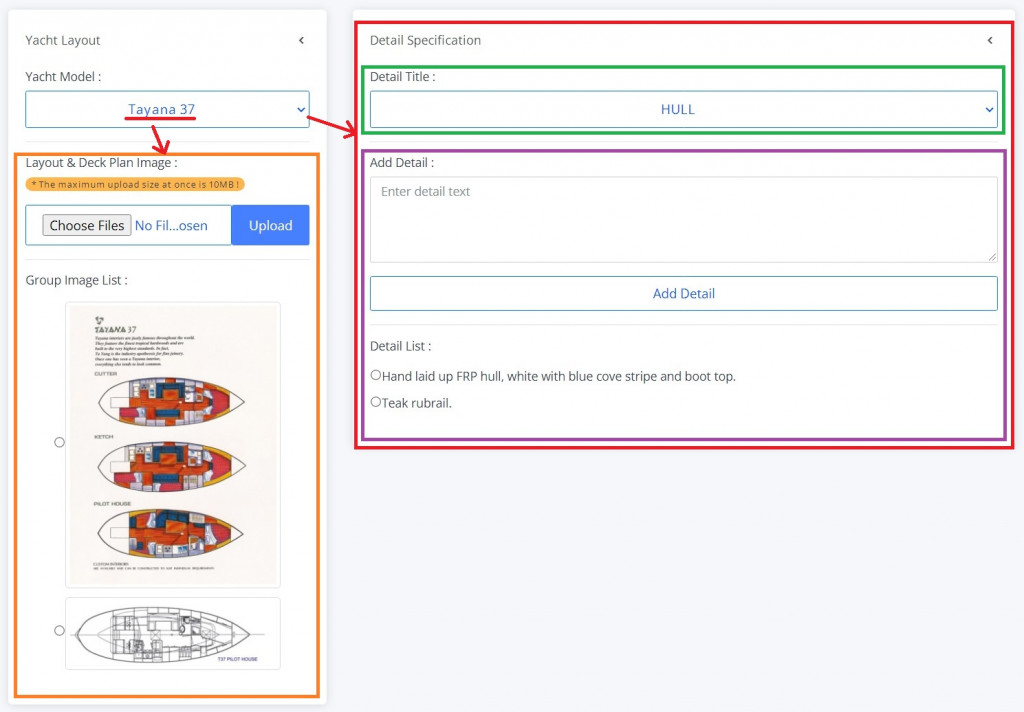Select the Hand laid up FRP hull radio

click(376, 375)
